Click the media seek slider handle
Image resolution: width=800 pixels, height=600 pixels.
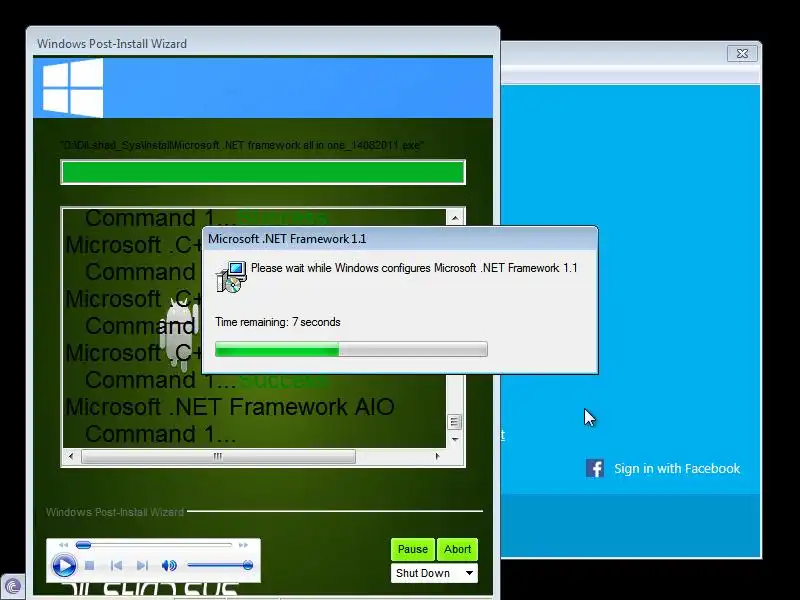pos(83,545)
